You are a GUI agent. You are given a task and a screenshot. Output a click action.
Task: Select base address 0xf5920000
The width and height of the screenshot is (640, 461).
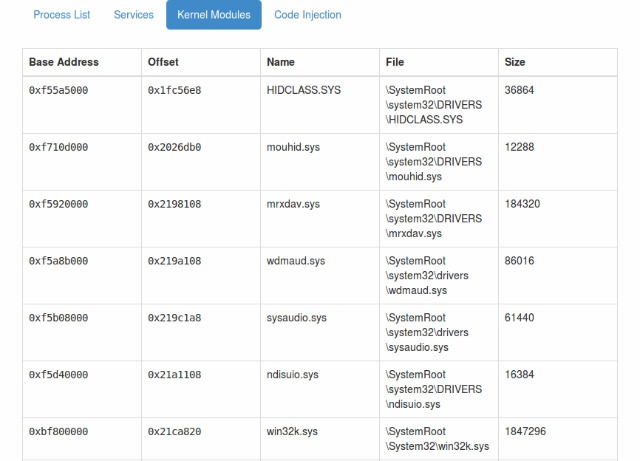58,204
